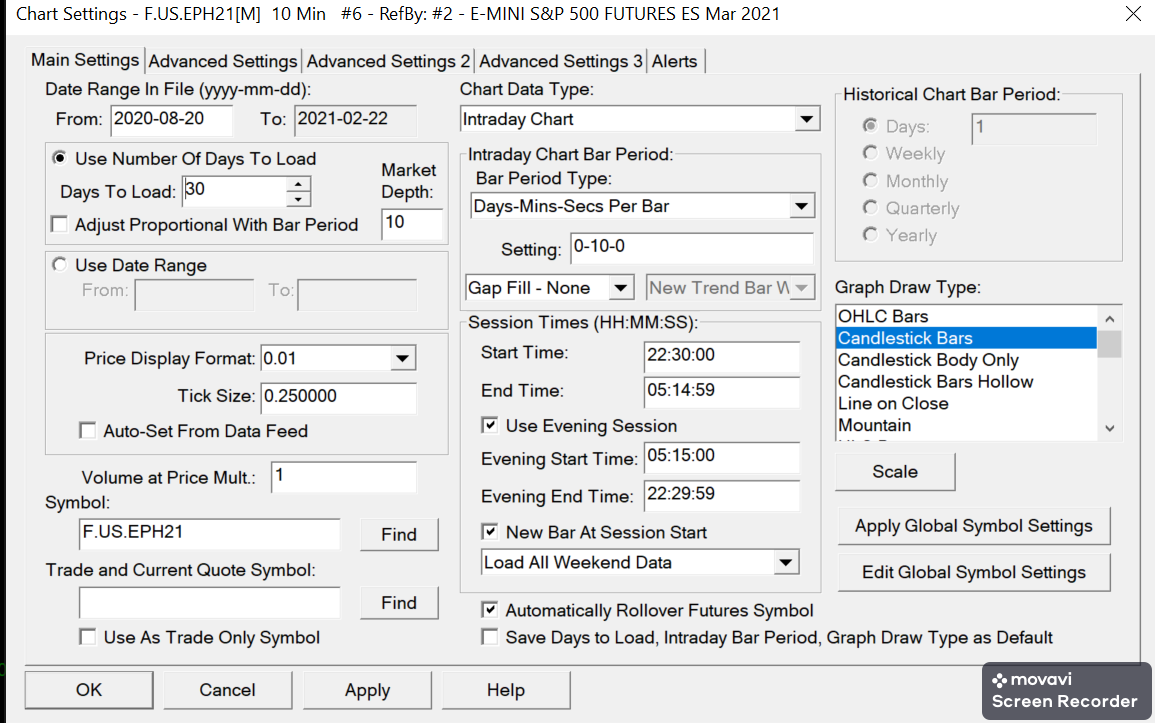This screenshot has height=723, width=1155.
Task: Click the session Start Time field
Action: point(721,355)
